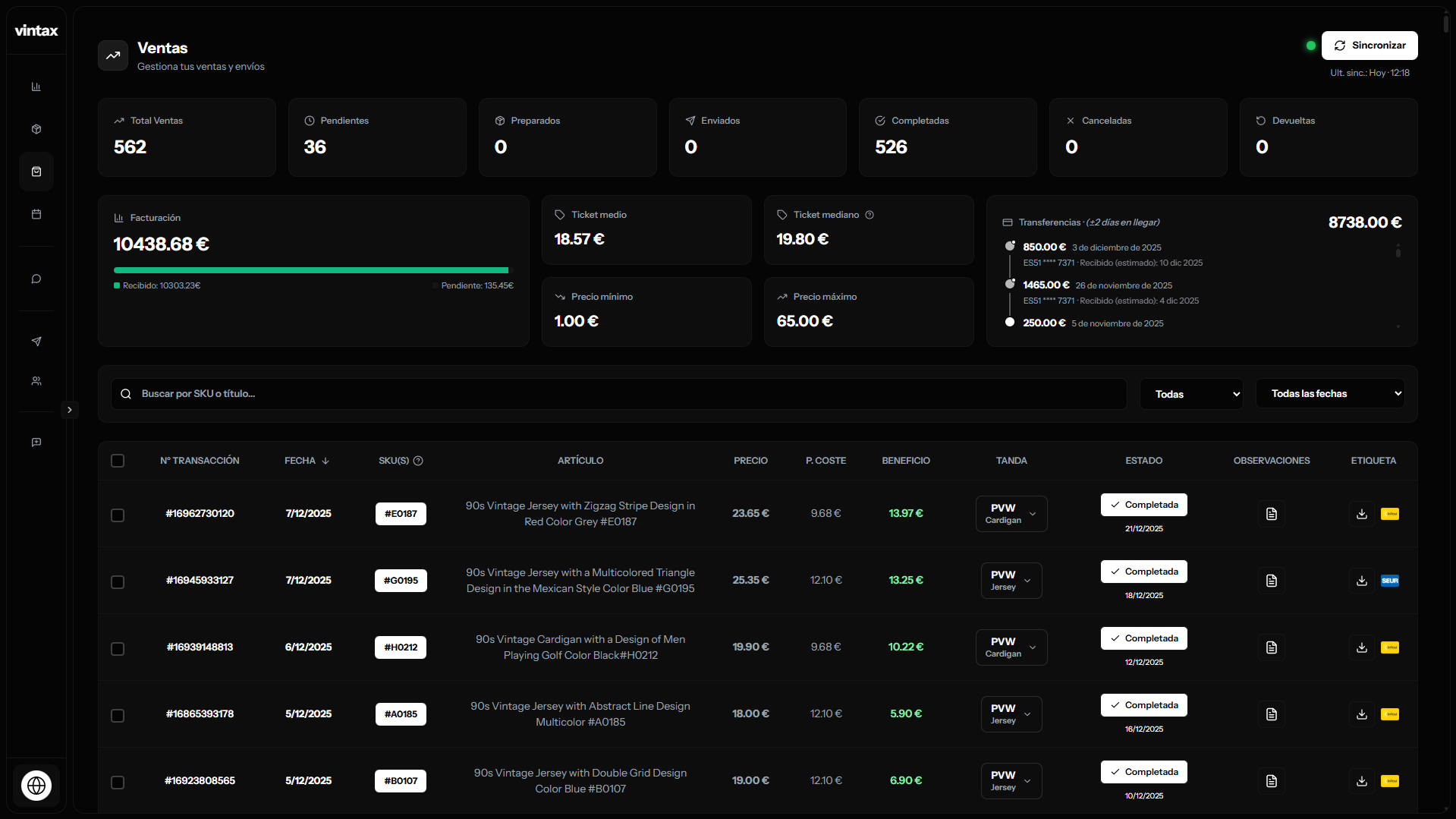Open the users icon in sidebar
The width and height of the screenshot is (1456, 819).
point(36,381)
